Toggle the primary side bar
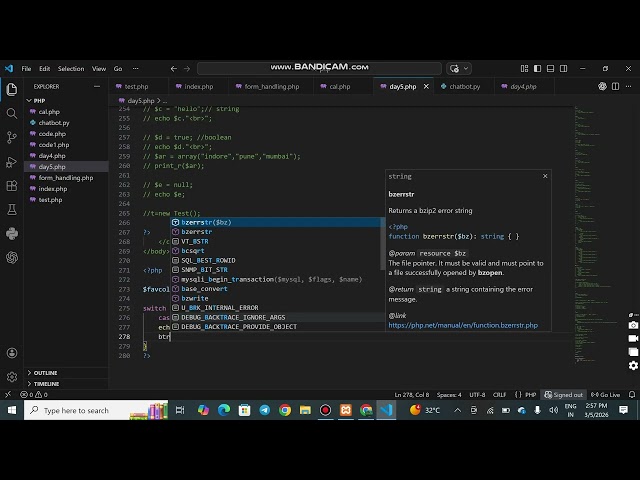The image size is (640, 480). point(538,69)
